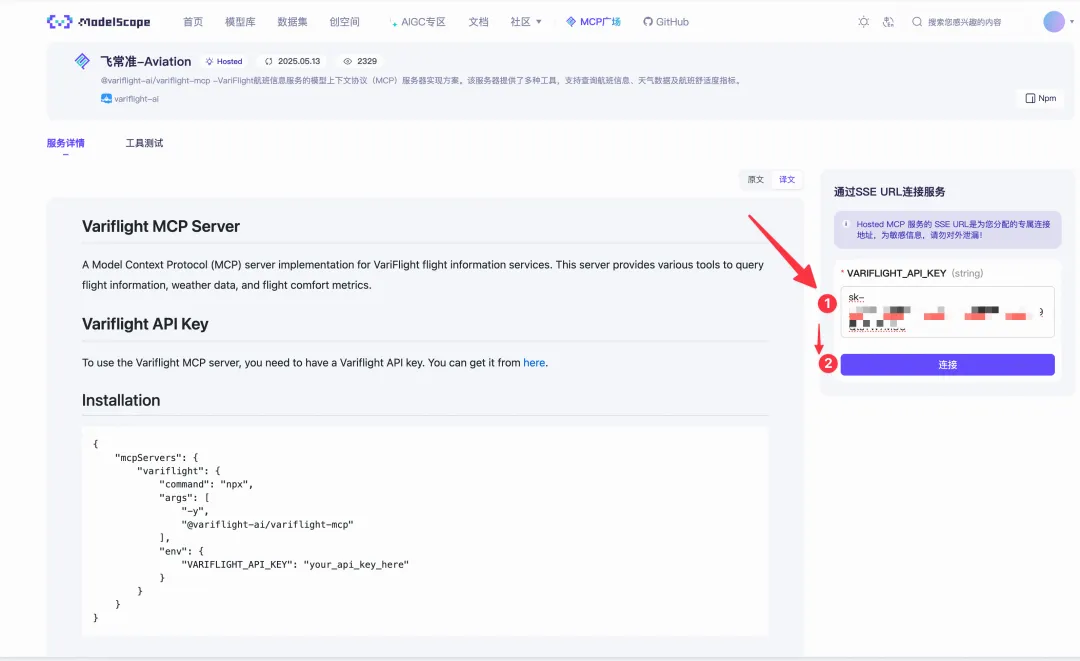Click the "VARIFLIGHT_API_KEY": "your_api_key_here" code line
Viewport: 1080px width, 661px height.
click(295, 565)
